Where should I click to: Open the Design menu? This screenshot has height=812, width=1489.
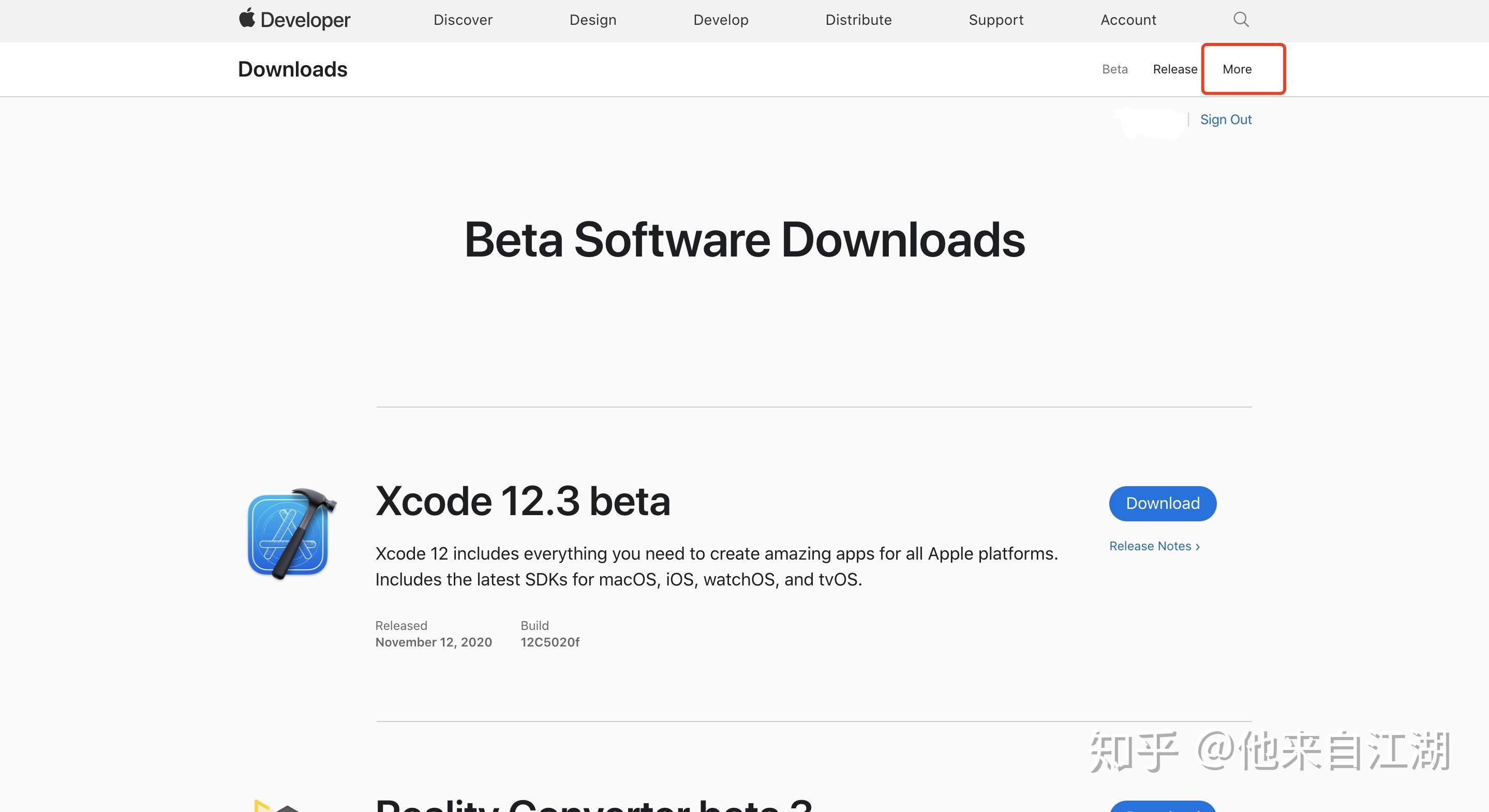[x=593, y=20]
